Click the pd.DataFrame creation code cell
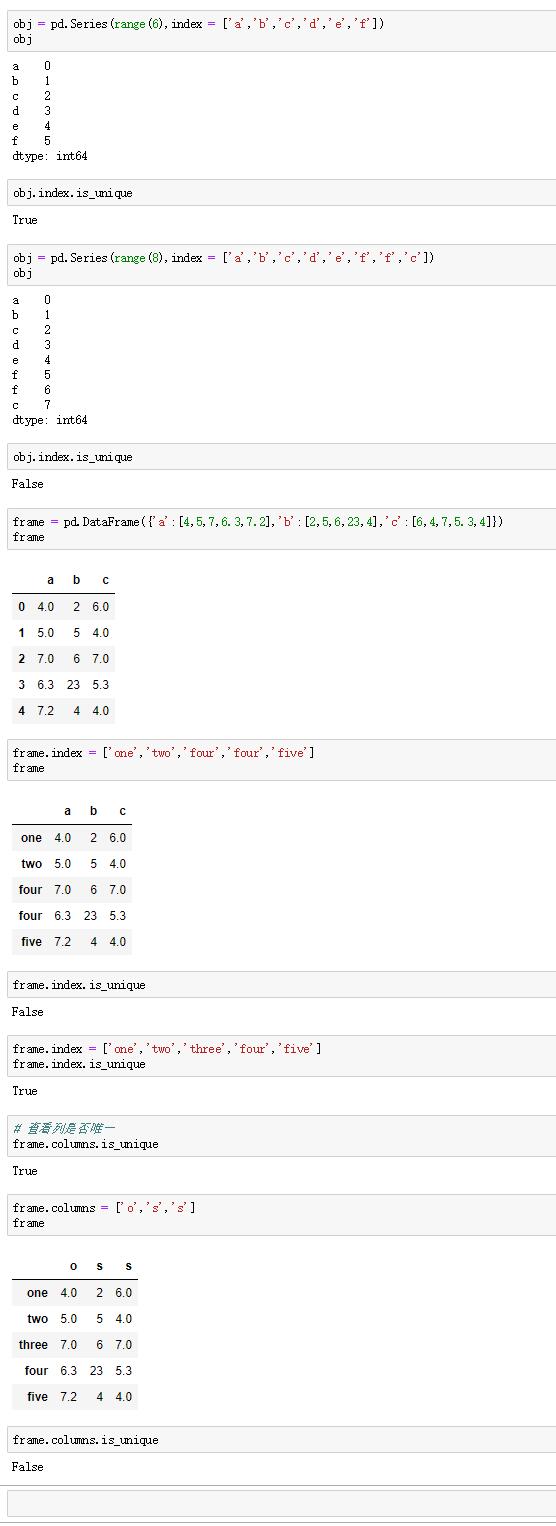The image size is (556, 1526). (x=282, y=529)
